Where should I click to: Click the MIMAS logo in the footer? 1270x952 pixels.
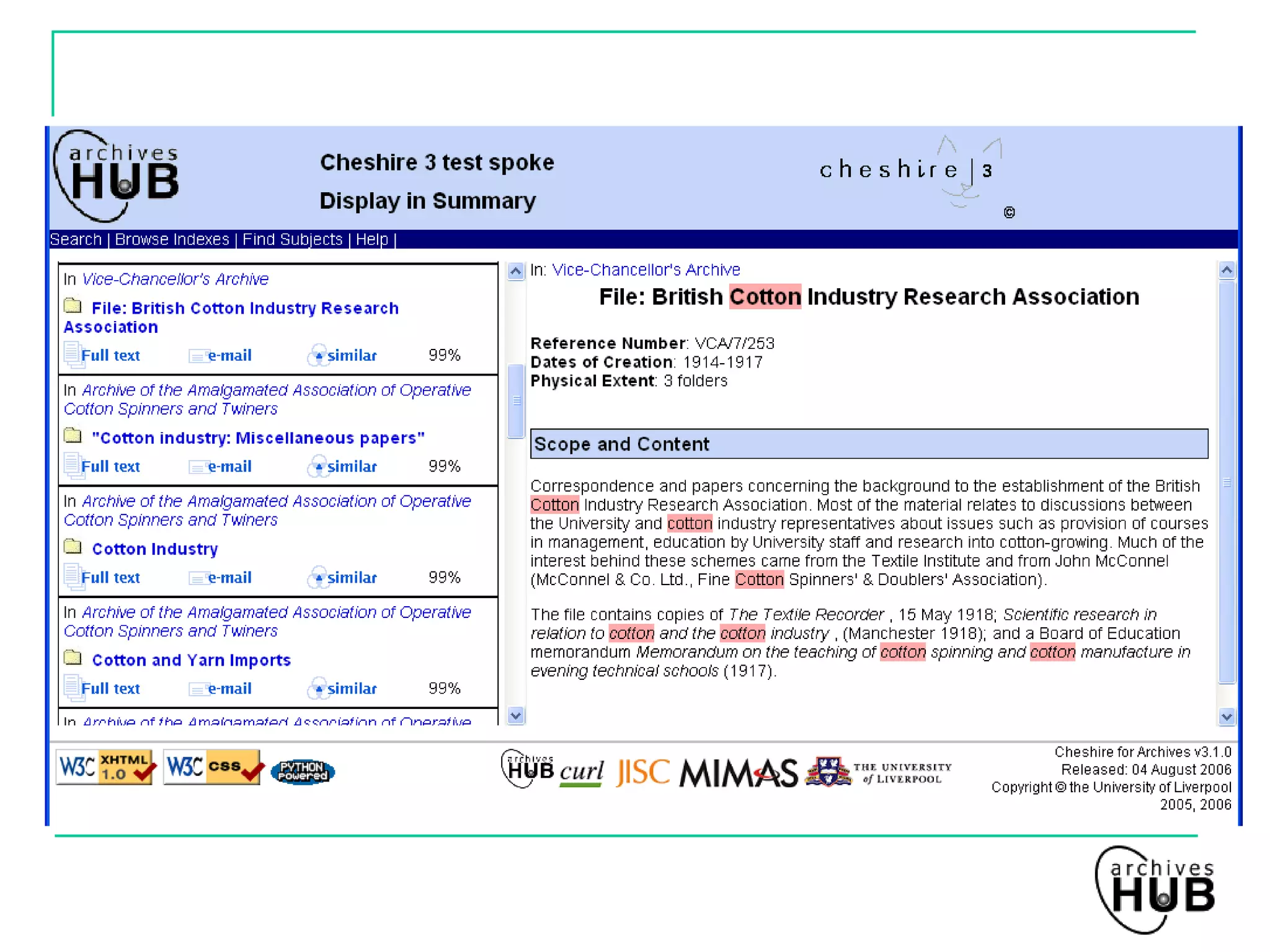[x=738, y=773]
